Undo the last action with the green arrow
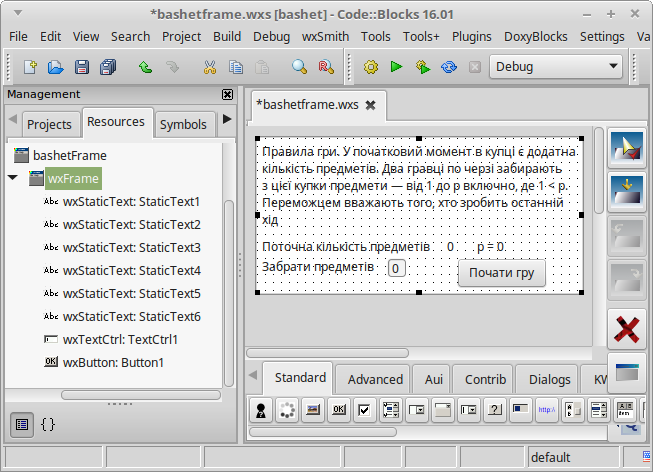 coord(145,67)
